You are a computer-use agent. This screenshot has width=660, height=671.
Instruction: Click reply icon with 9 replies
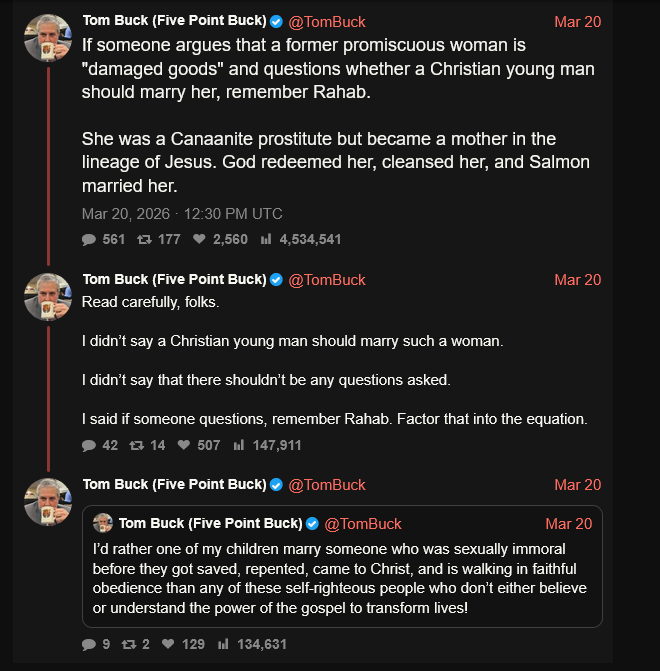(x=89, y=644)
